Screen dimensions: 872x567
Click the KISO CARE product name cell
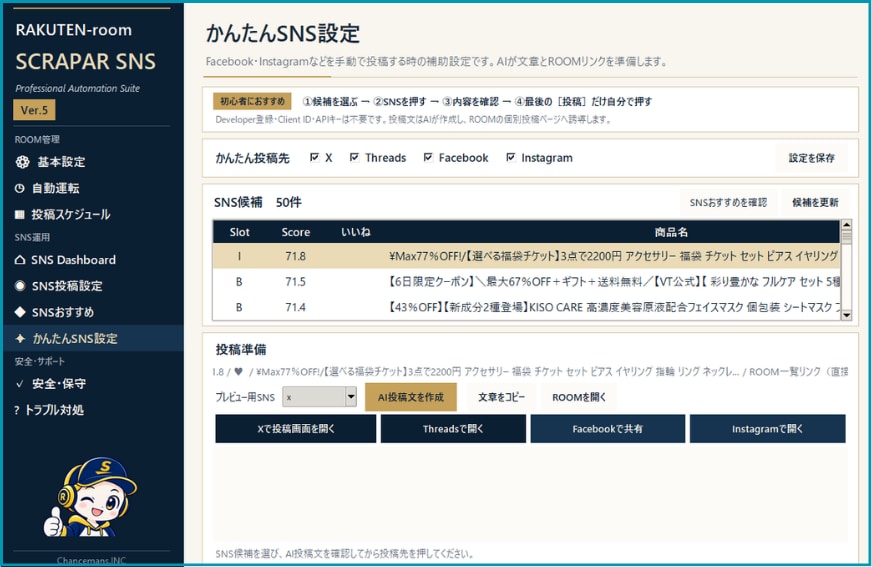(x=614, y=307)
